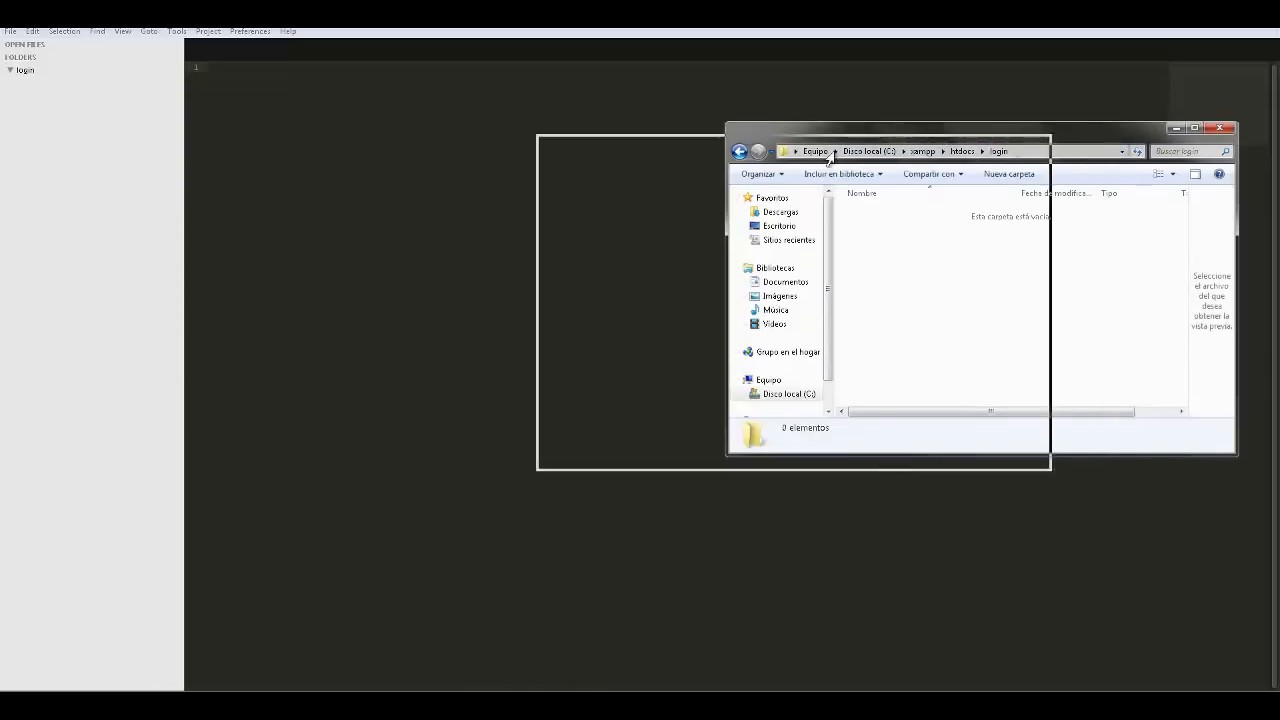Open the view options dropdown arrow
Image resolution: width=1280 pixels, height=720 pixels.
click(x=1173, y=174)
